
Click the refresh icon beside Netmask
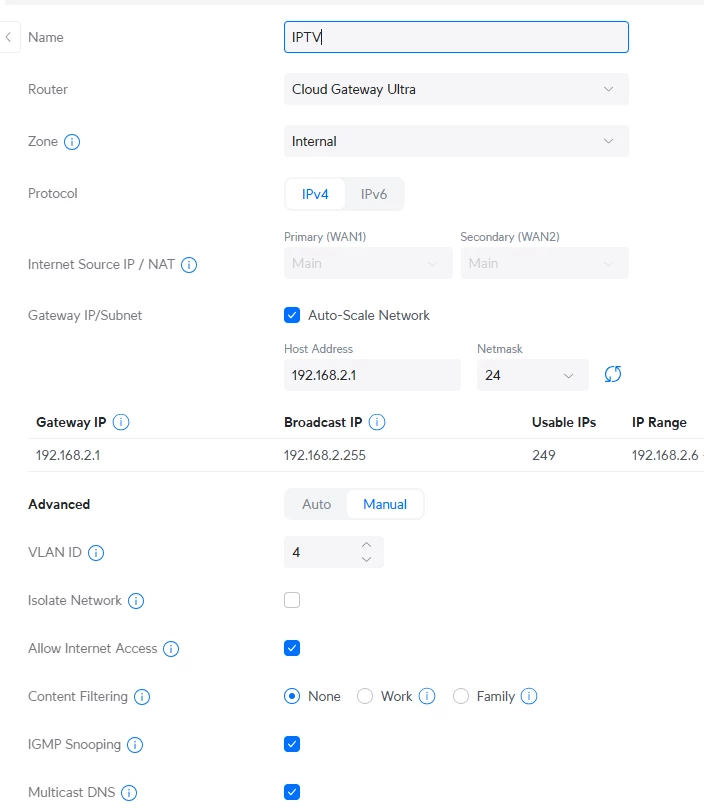613,375
